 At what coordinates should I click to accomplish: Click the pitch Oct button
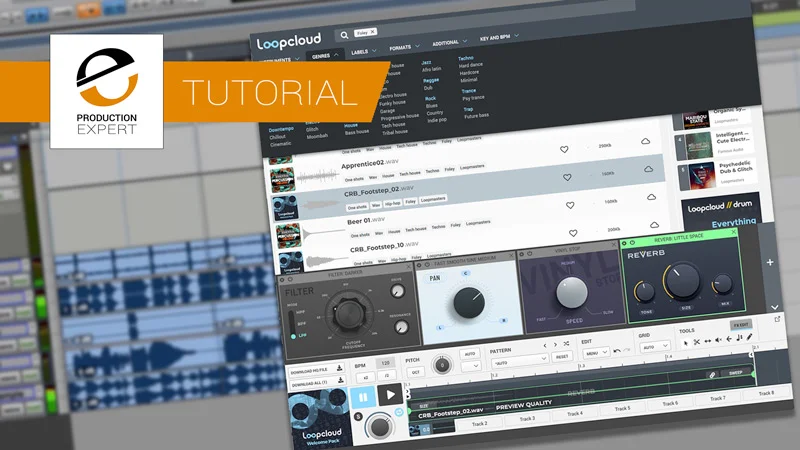click(x=416, y=372)
